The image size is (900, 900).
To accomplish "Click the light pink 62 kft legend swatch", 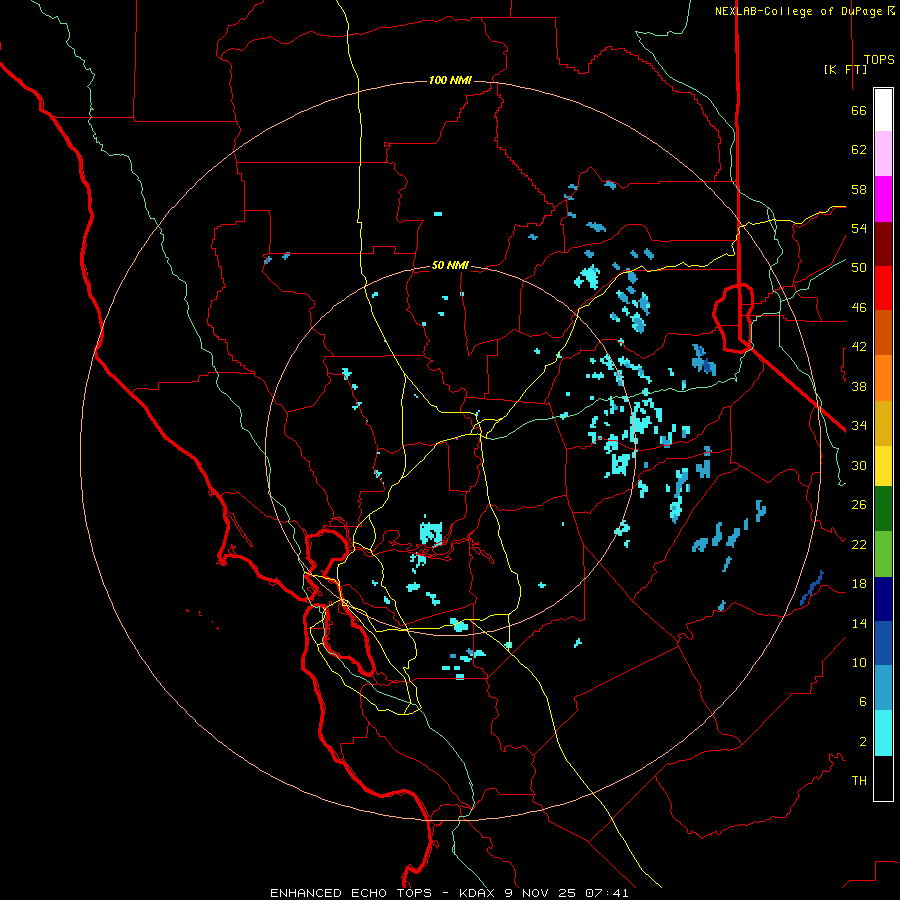I will [883, 154].
